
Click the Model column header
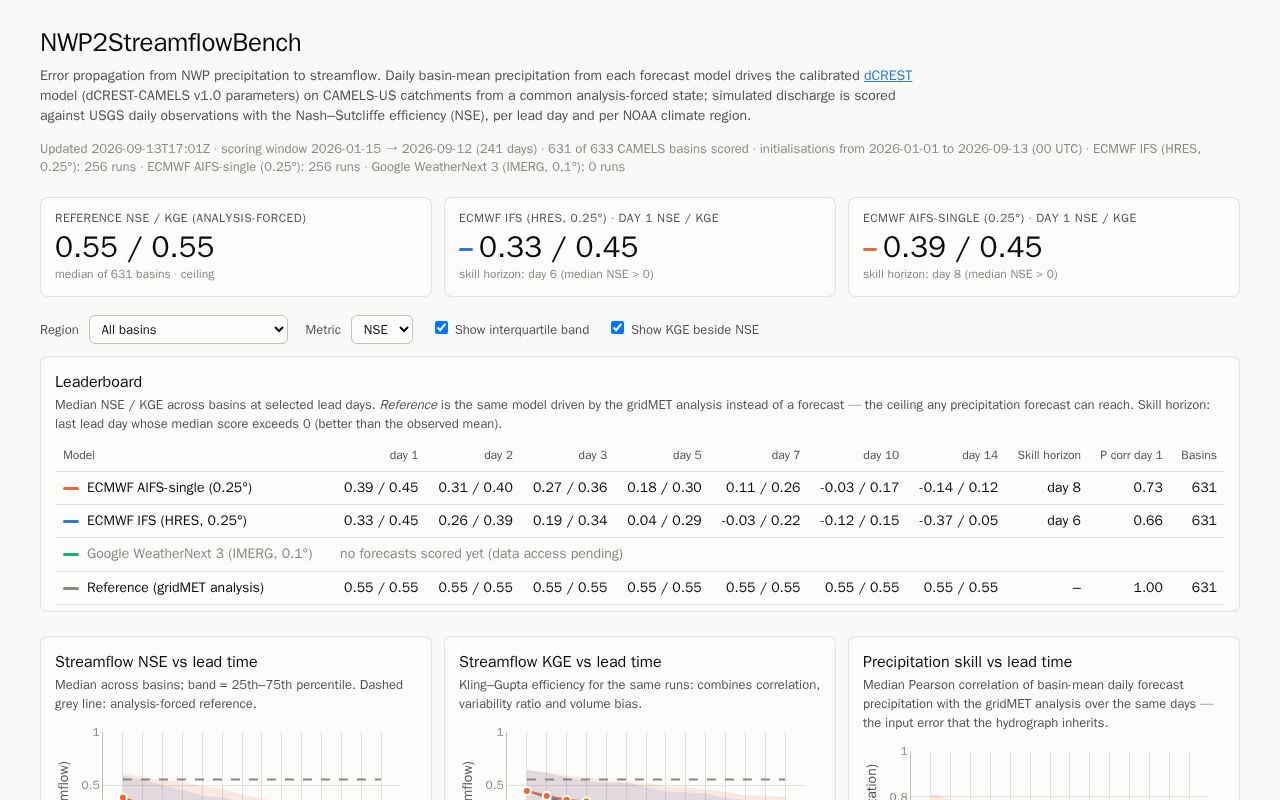[x=79, y=455]
